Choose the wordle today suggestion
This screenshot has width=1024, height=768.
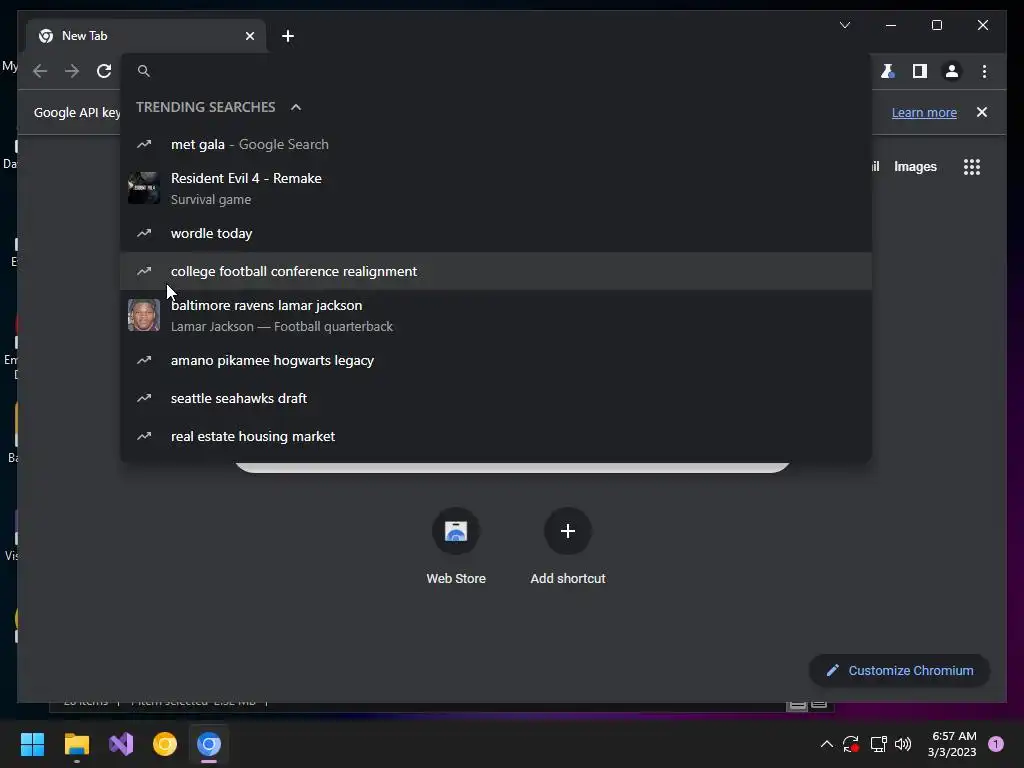(x=496, y=233)
